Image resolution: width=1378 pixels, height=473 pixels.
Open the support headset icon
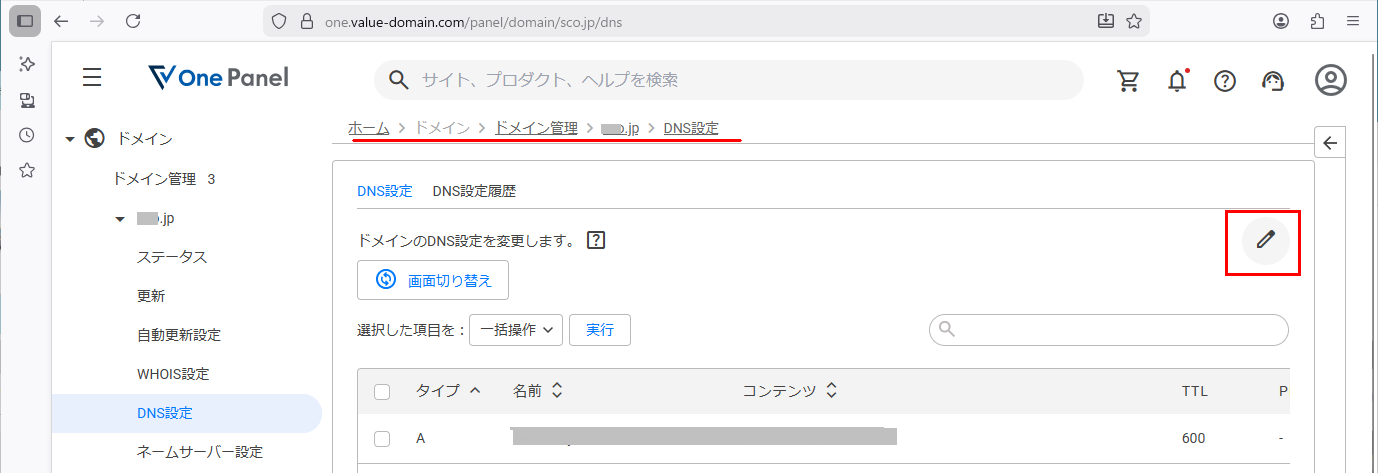point(1272,81)
